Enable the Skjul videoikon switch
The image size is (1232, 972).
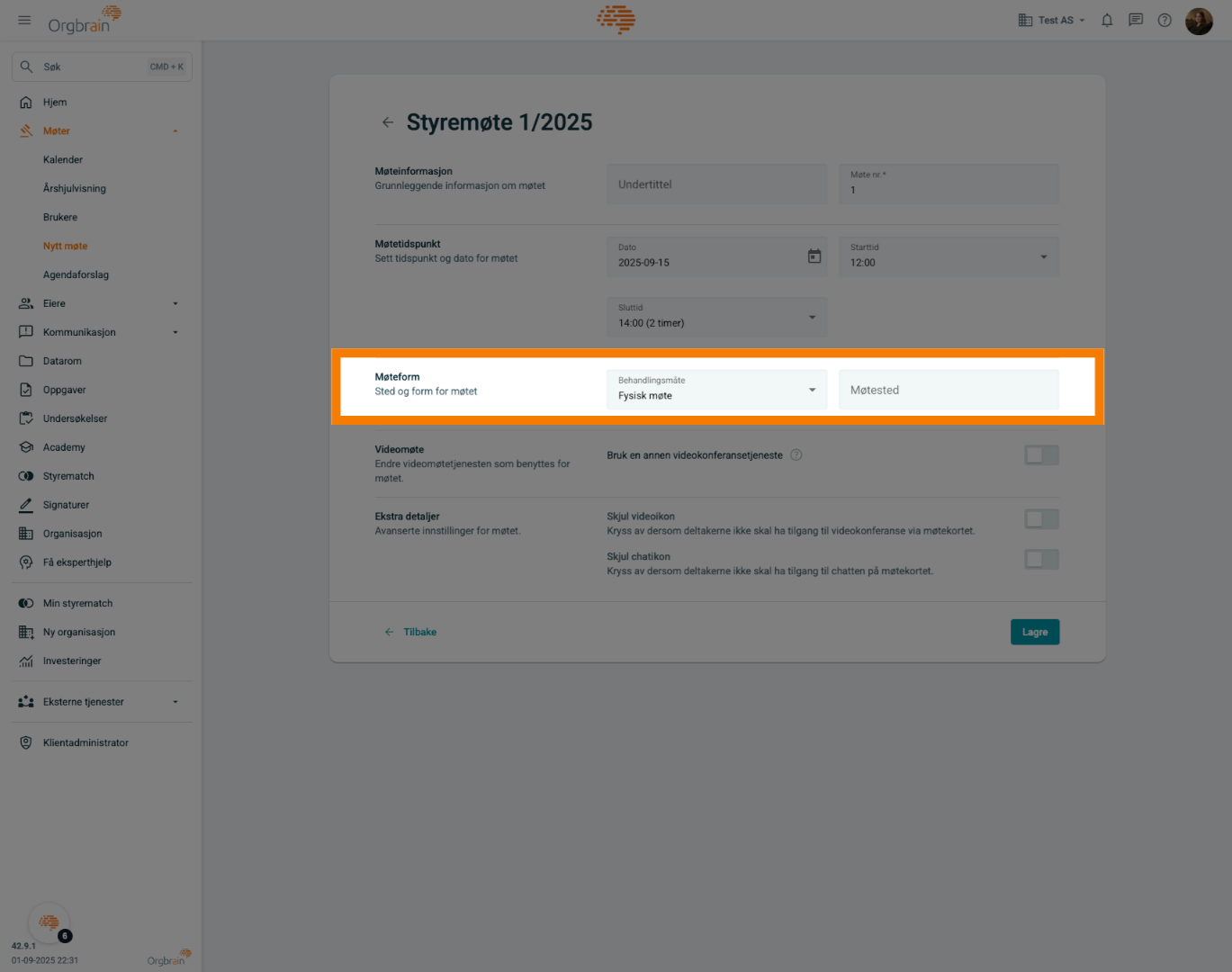tap(1041, 519)
